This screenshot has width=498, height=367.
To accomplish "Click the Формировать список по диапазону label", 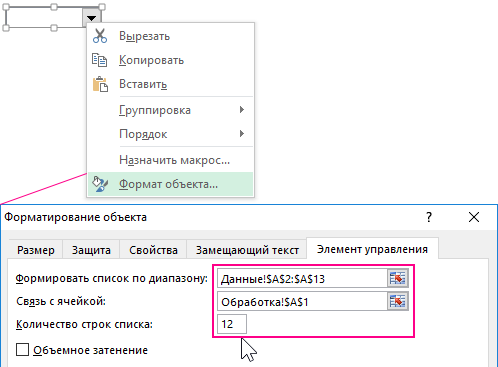I will point(112,278).
